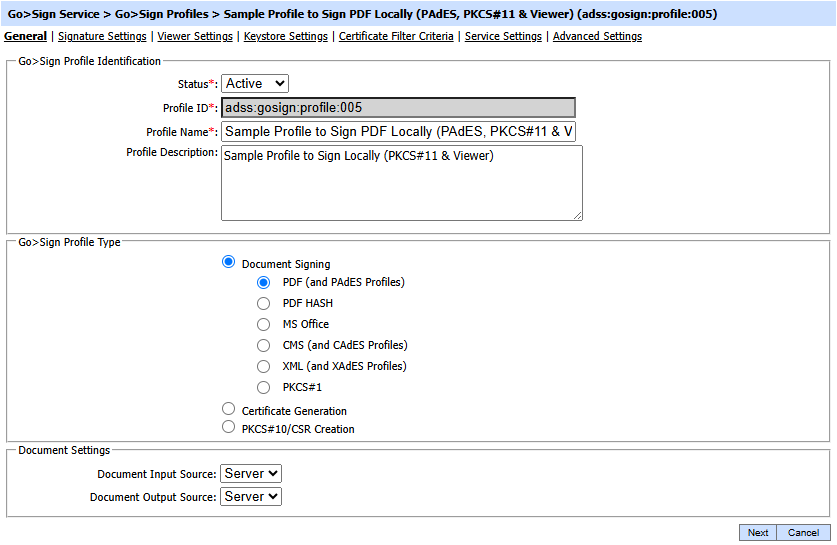This screenshot has height=545, width=837.
Task: Click the Next button
Action: click(x=758, y=532)
